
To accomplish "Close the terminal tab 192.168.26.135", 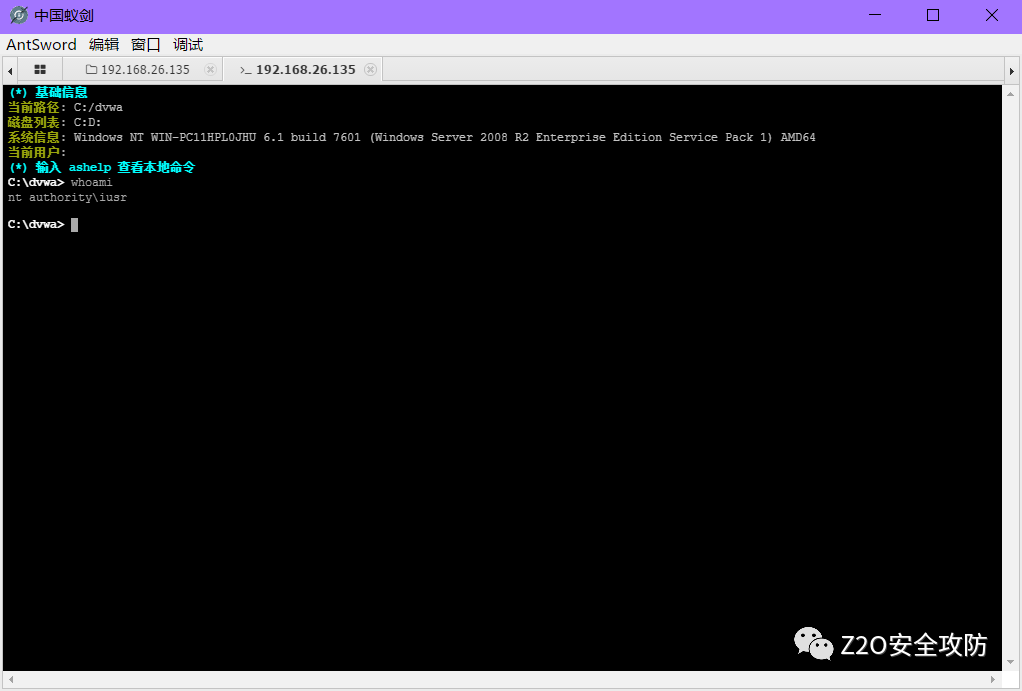I will 370,69.
